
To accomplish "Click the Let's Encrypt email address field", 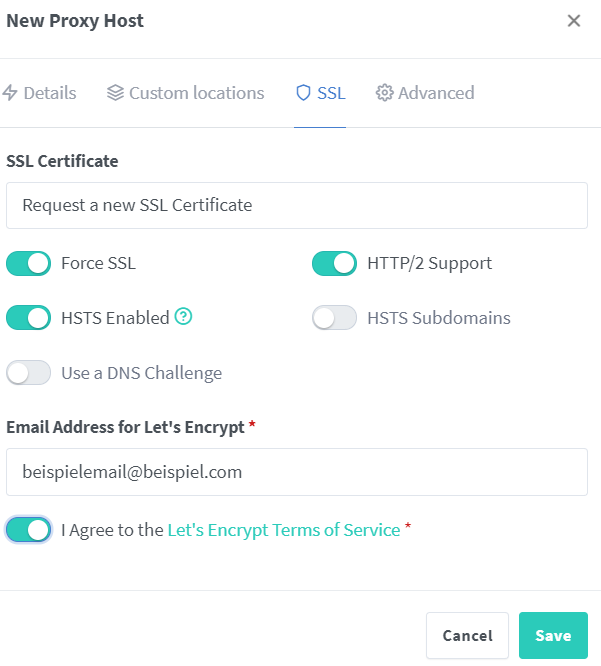I will pyautogui.click(x=297, y=472).
